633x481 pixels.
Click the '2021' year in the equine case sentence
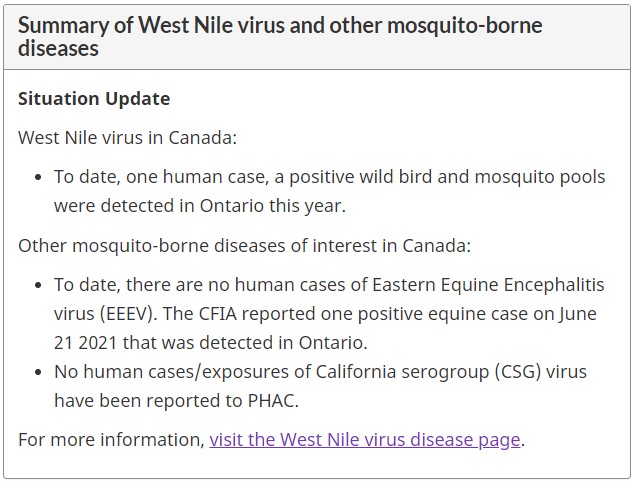98,343
